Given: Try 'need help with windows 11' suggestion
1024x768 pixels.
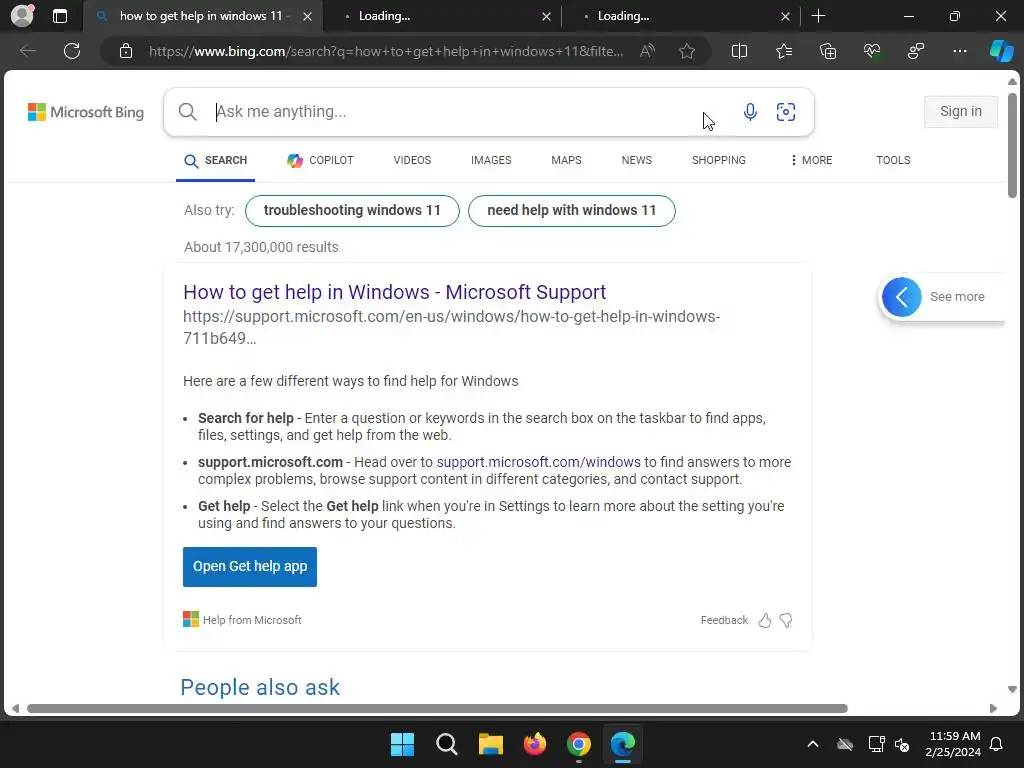Looking at the screenshot, I should tap(571, 210).
